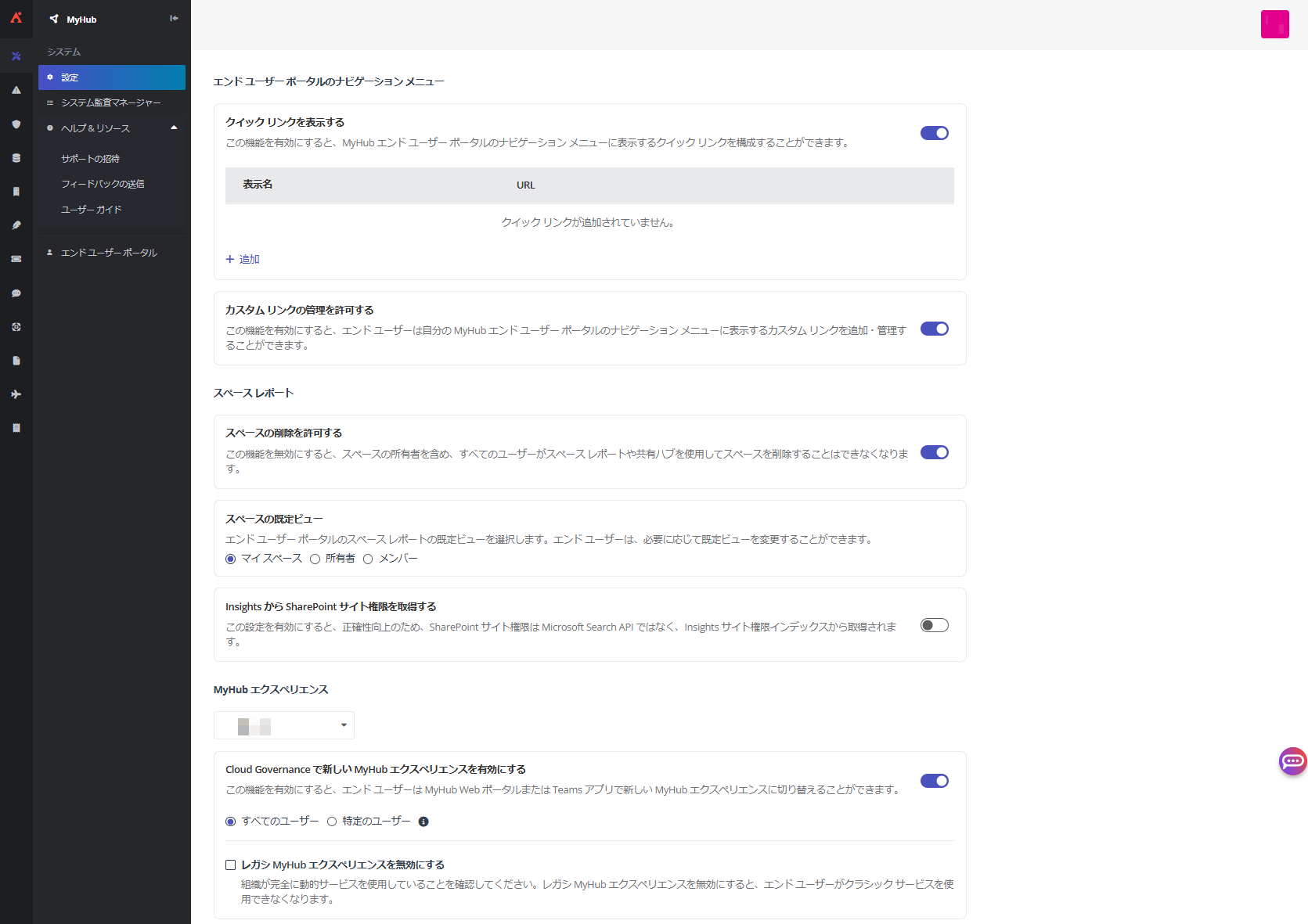Click the 表示名 column header
Image resolution: width=1308 pixels, height=924 pixels.
[258, 185]
